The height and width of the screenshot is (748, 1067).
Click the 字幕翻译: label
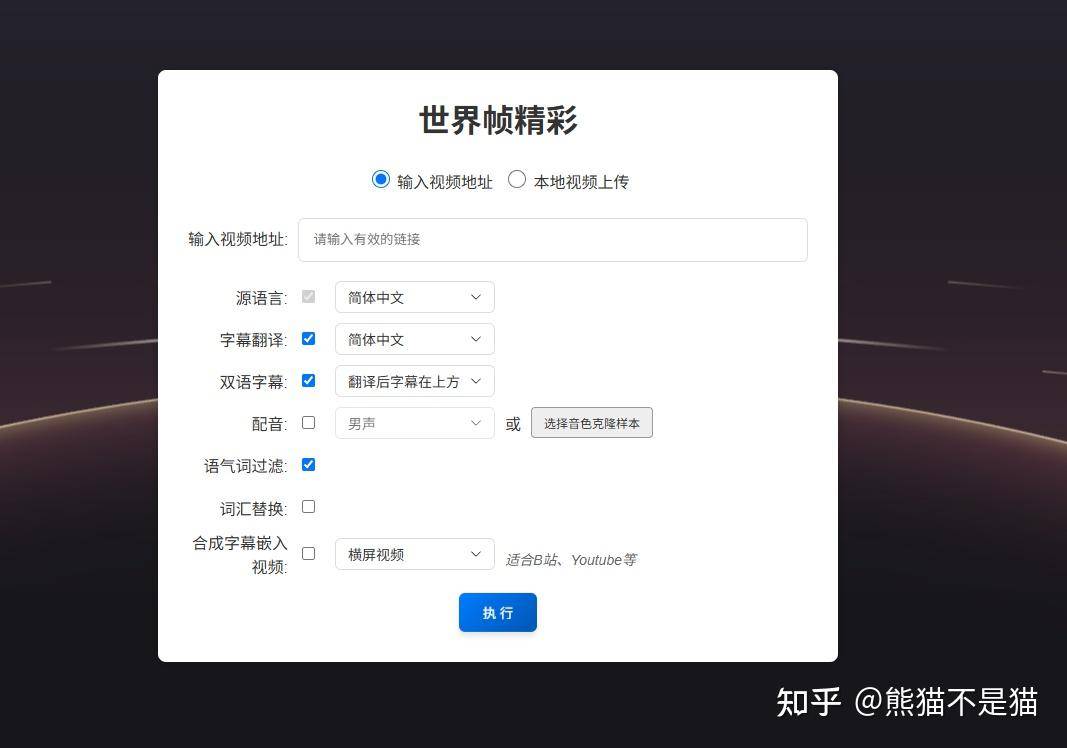[253, 340]
